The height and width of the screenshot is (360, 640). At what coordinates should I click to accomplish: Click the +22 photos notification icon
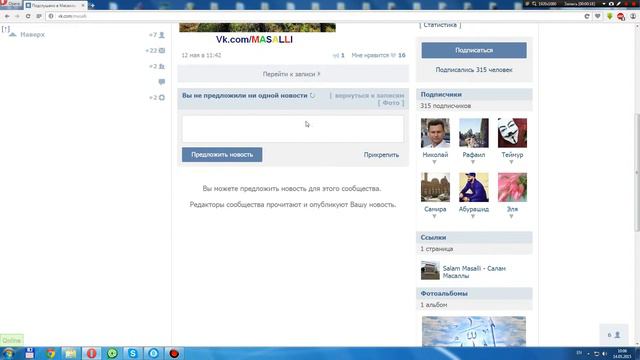click(x=162, y=51)
